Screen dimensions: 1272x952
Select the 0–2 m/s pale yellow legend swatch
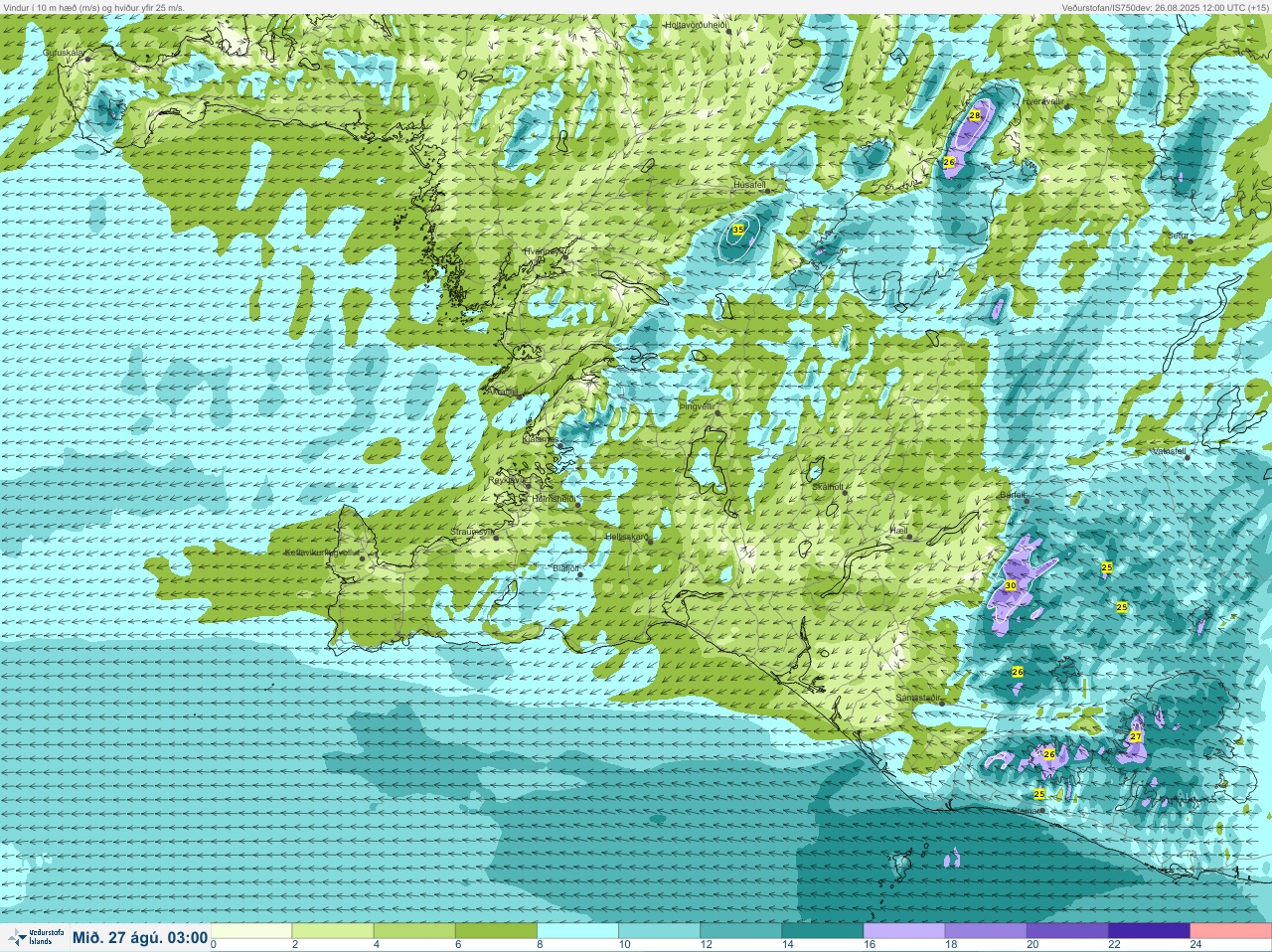click(251, 931)
